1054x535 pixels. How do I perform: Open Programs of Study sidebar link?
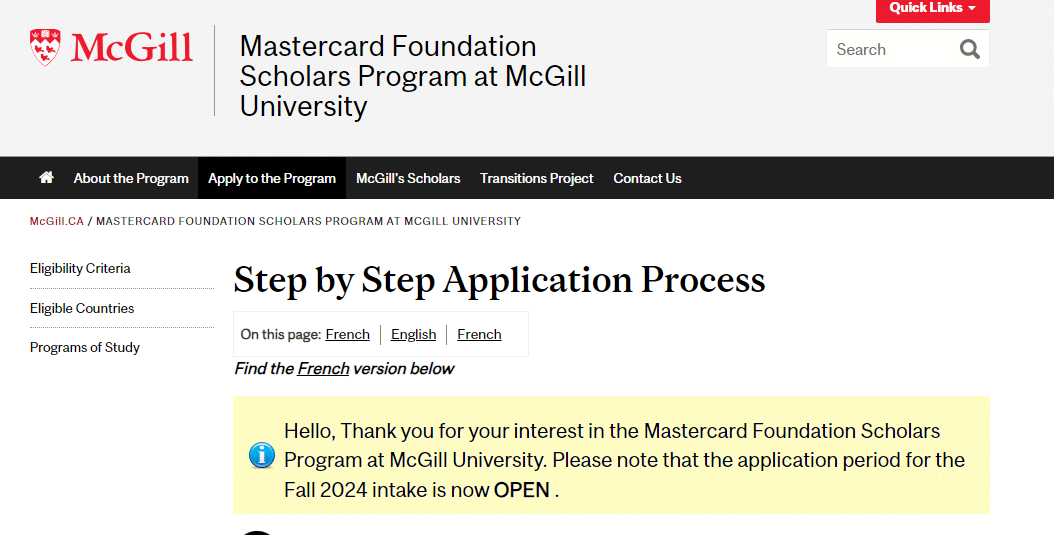click(85, 347)
